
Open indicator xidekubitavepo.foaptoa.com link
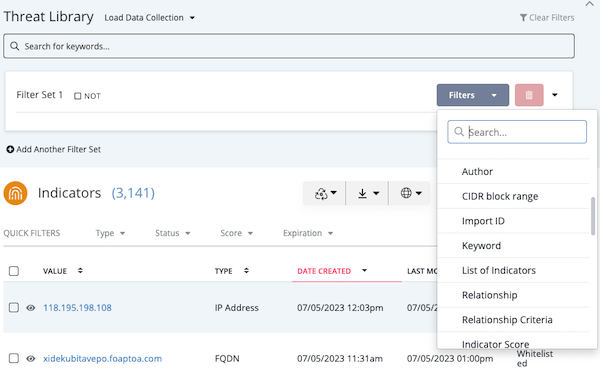pyautogui.click(x=102, y=359)
